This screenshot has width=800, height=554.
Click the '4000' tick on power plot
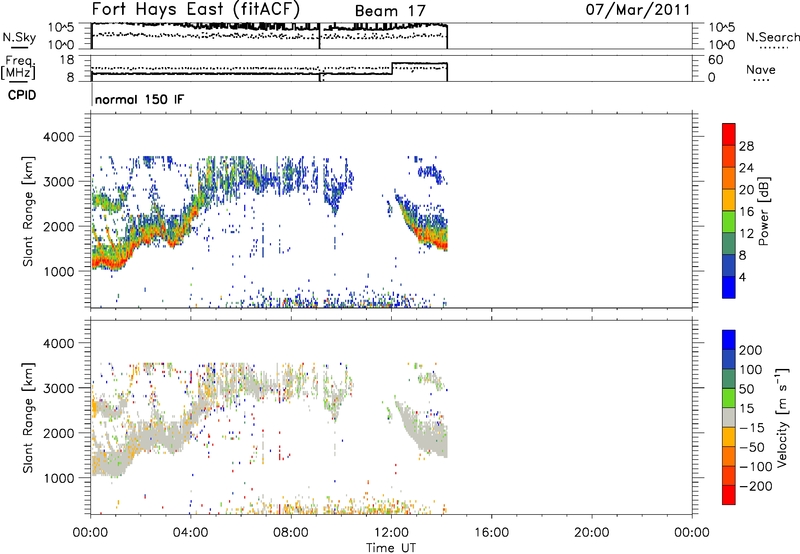(59, 137)
